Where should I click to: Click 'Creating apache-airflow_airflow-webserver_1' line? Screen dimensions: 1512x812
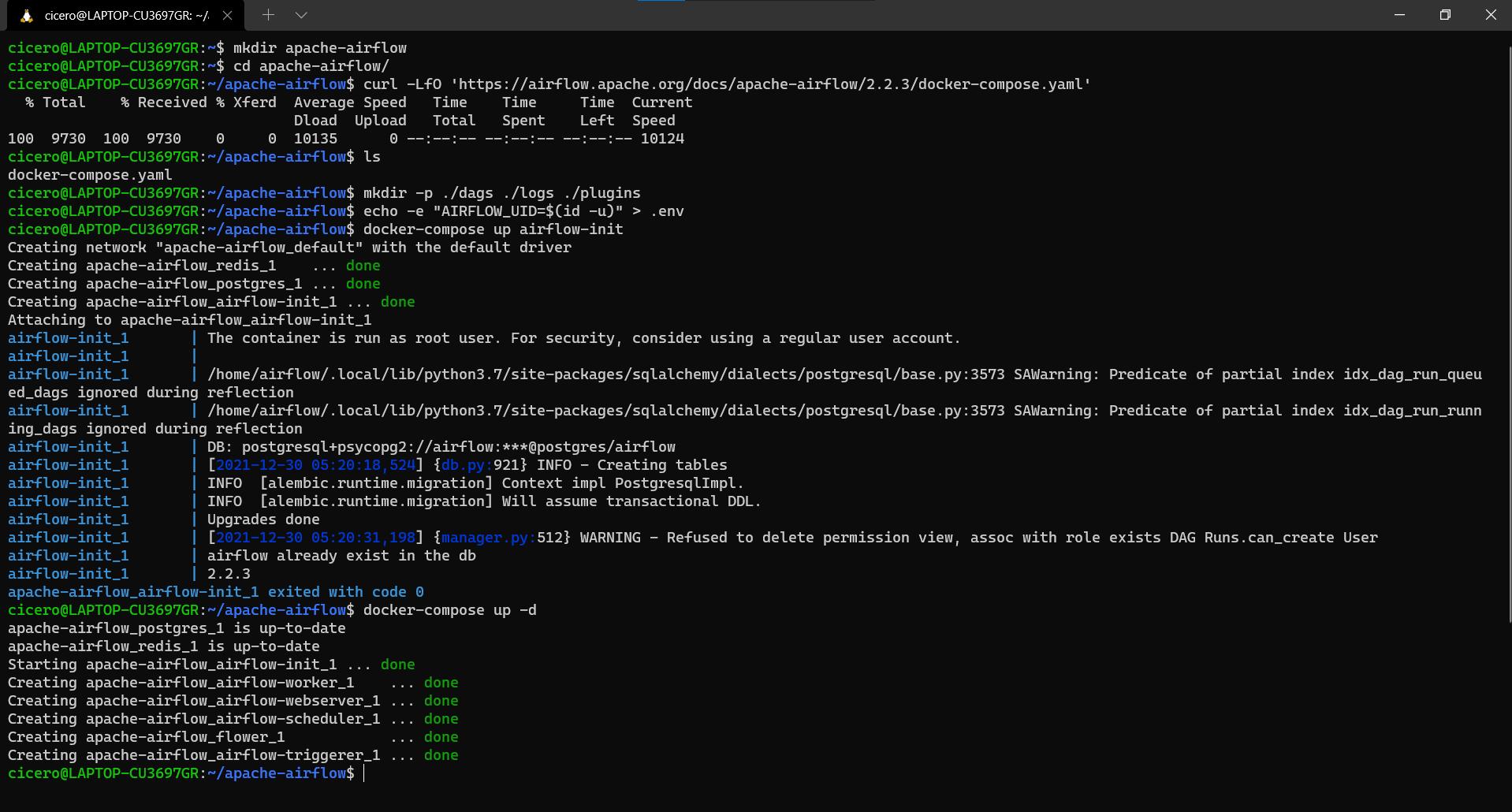(x=233, y=701)
